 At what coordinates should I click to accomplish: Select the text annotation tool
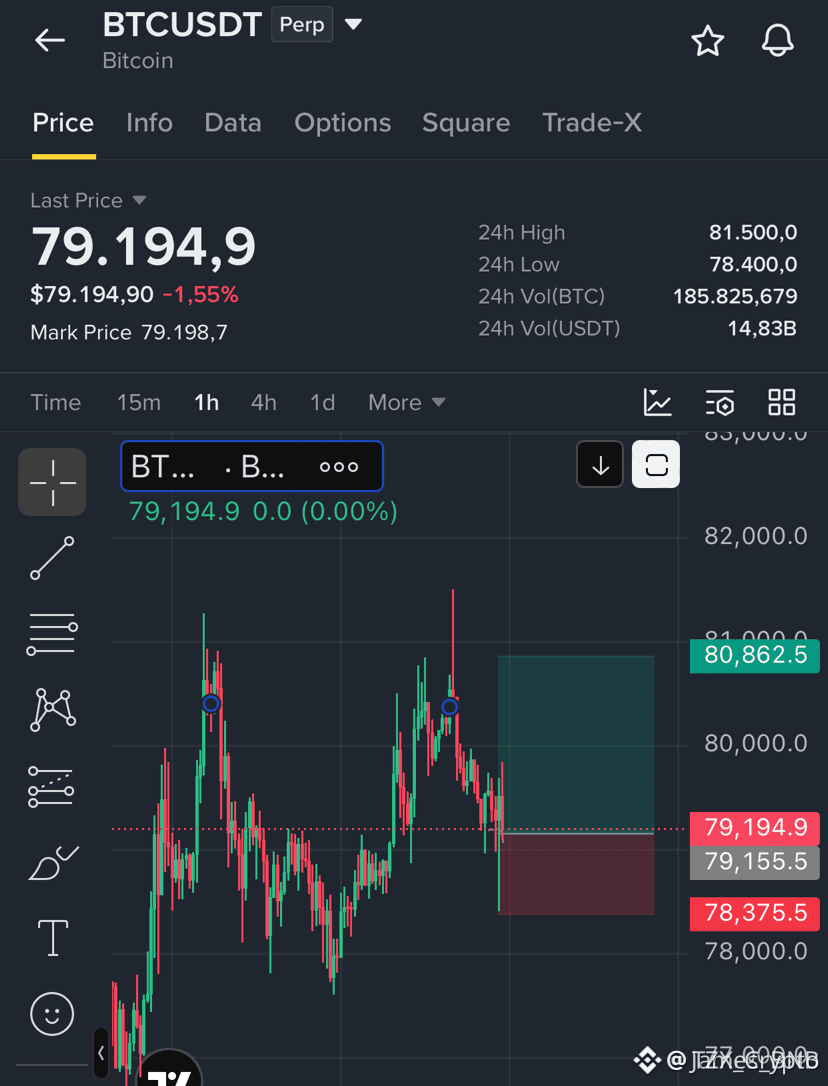53,938
